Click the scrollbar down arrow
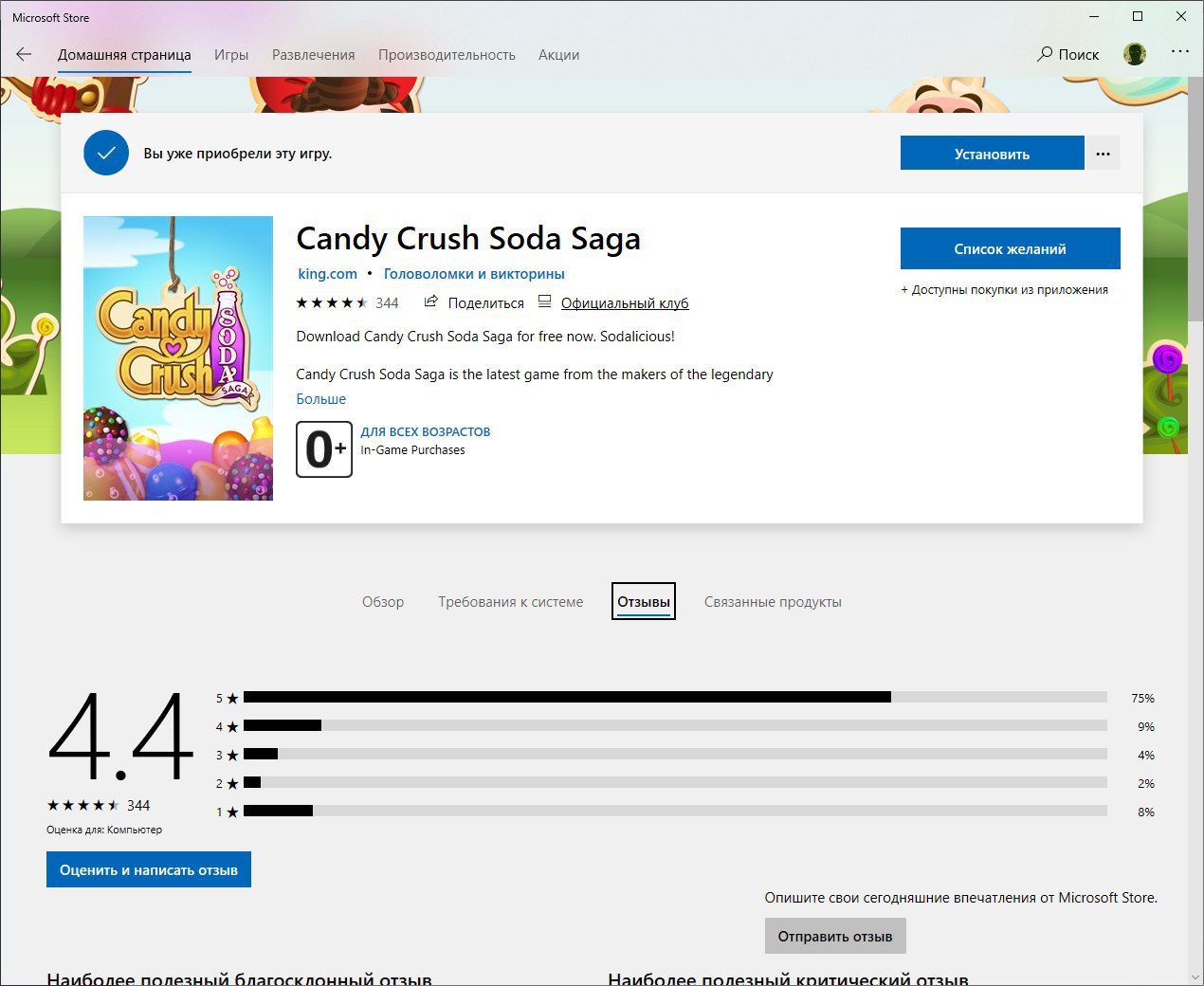 point(1195,977)
